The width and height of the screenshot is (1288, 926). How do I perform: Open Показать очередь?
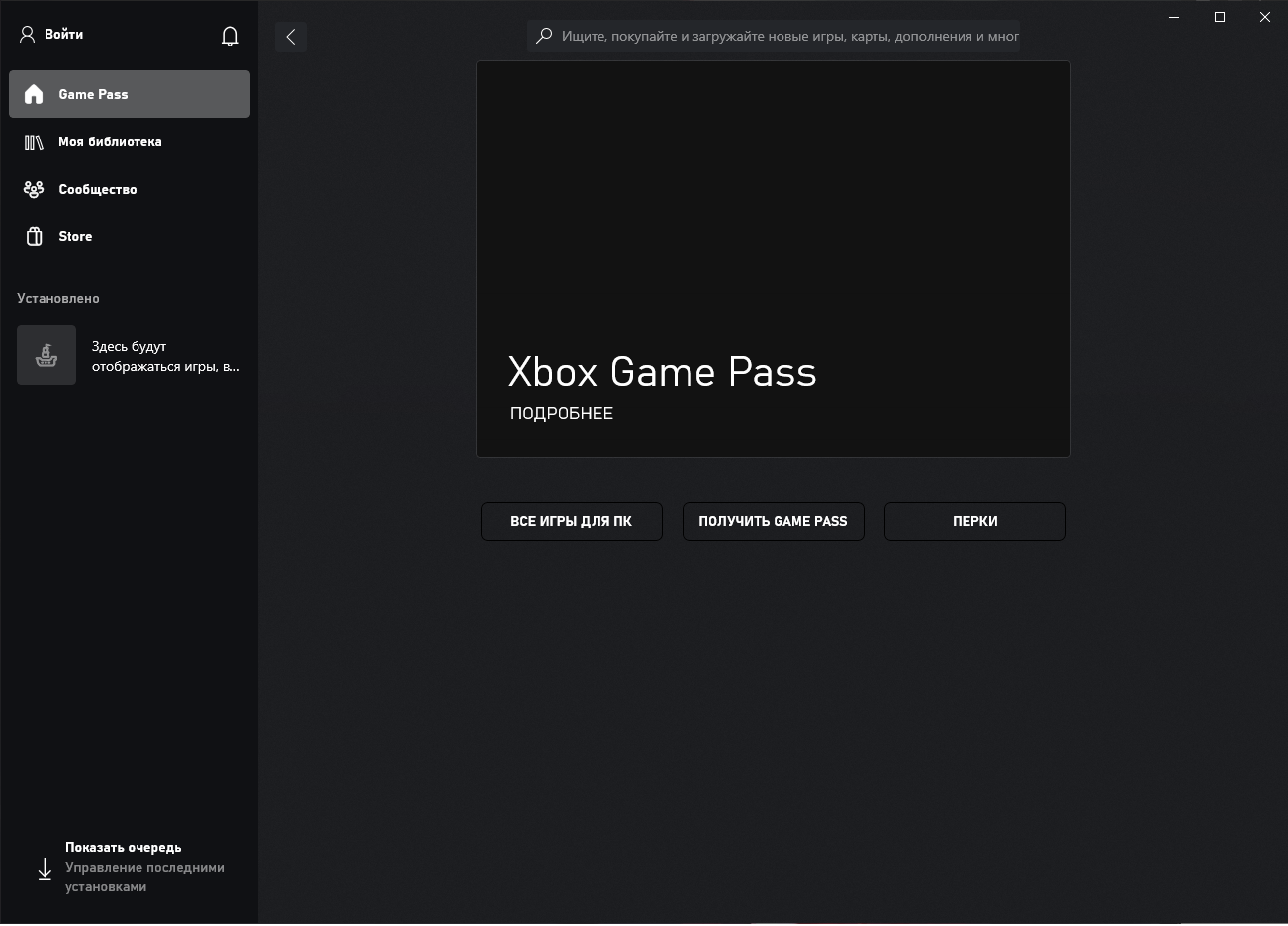tap(124, 847)
